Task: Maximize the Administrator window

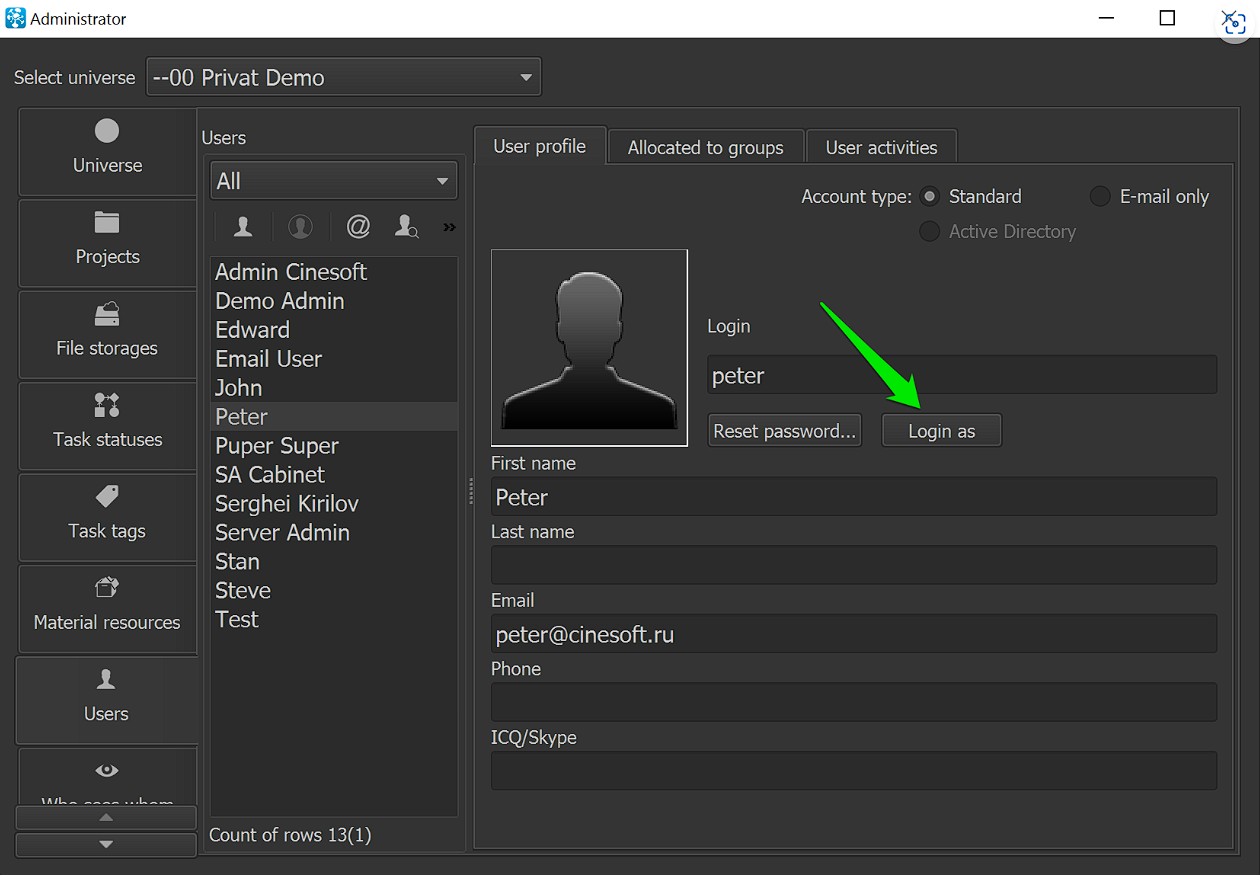Action: pos(1167,18)
